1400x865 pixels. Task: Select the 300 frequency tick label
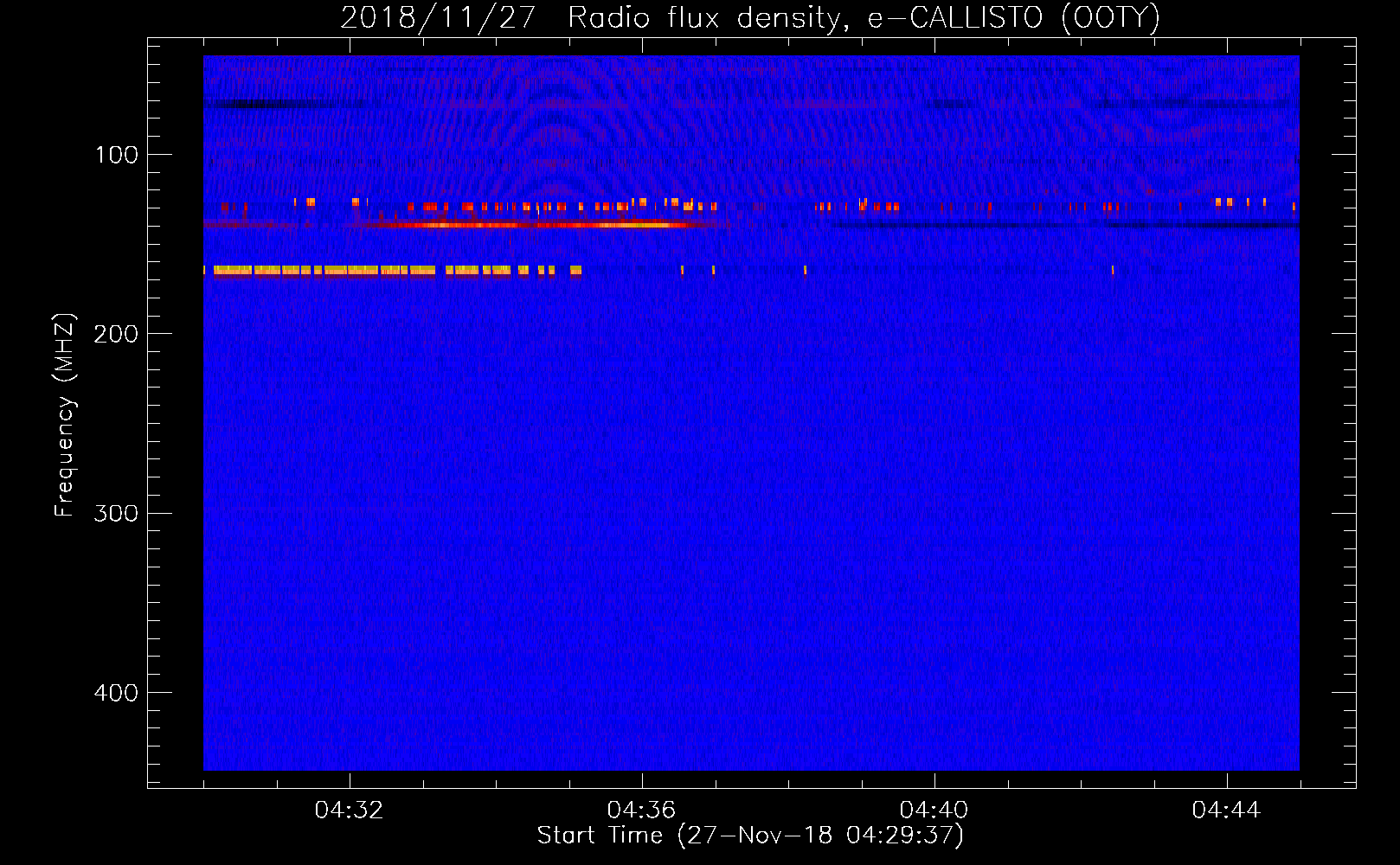click(x=116, y=514)
